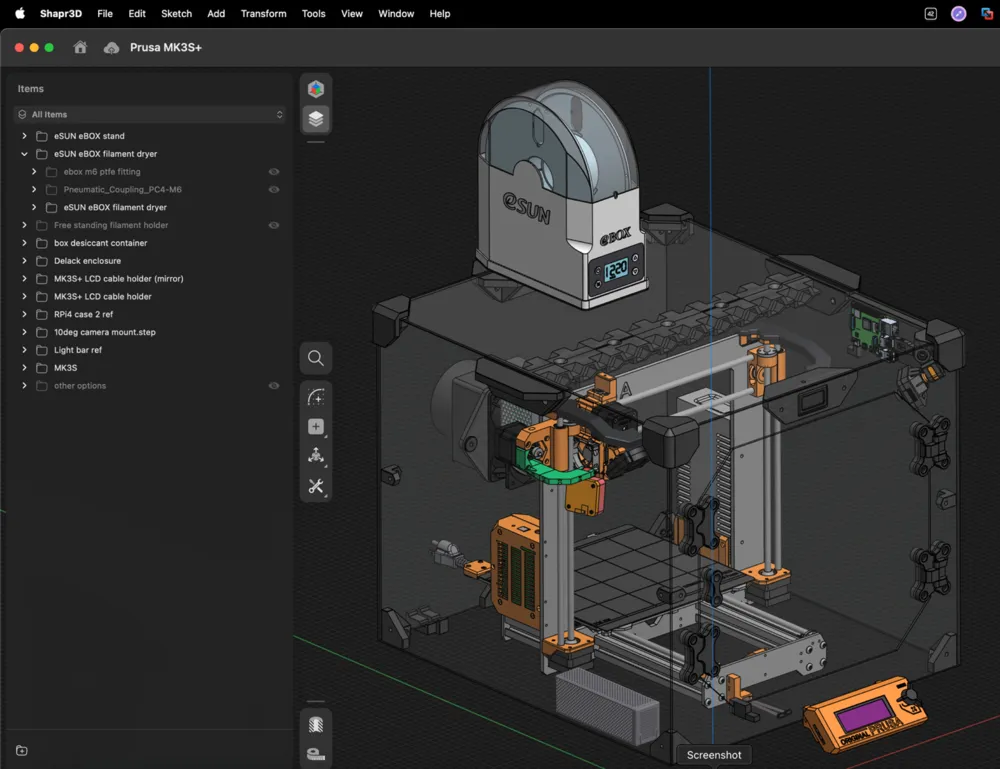Open the Add plus tool menu

(x=316, y=427)
